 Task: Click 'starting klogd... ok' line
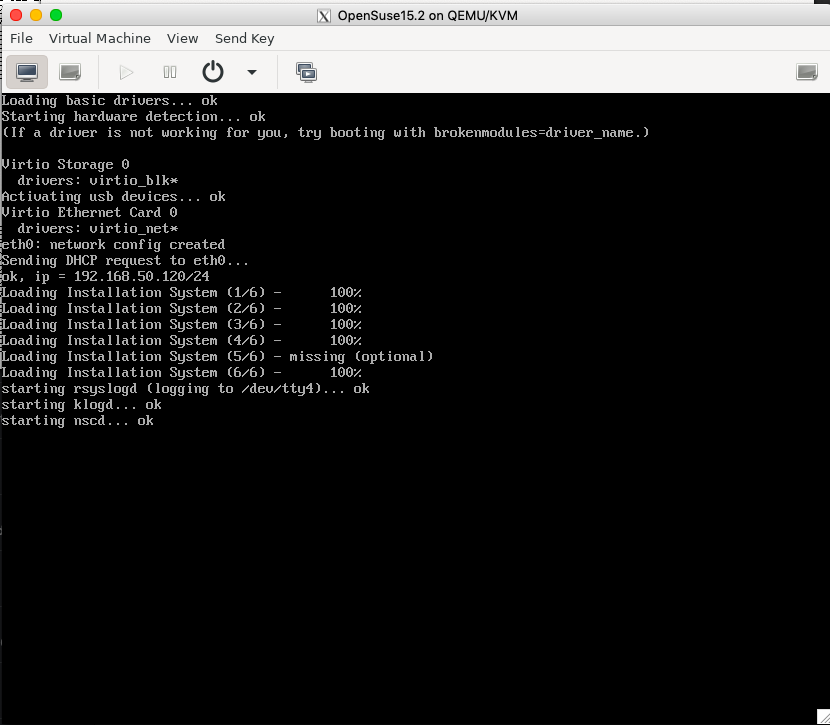click(x=82, y=405)
